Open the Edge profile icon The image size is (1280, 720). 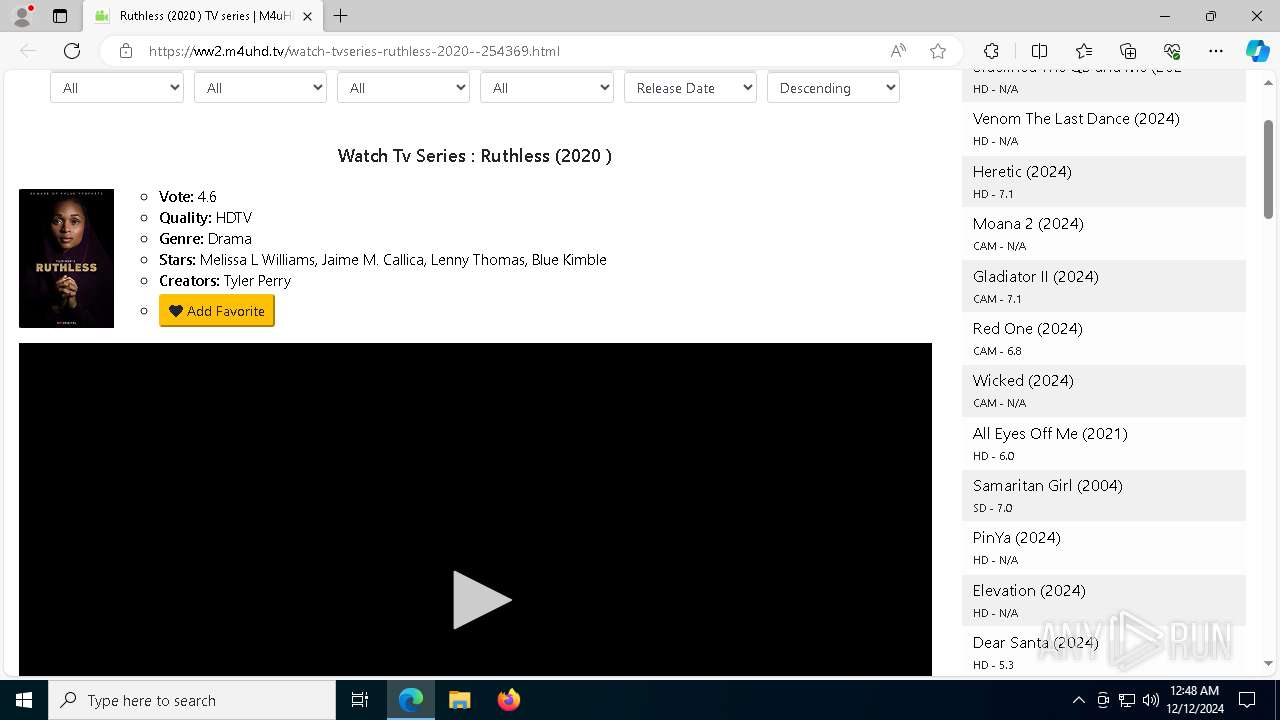22,16
